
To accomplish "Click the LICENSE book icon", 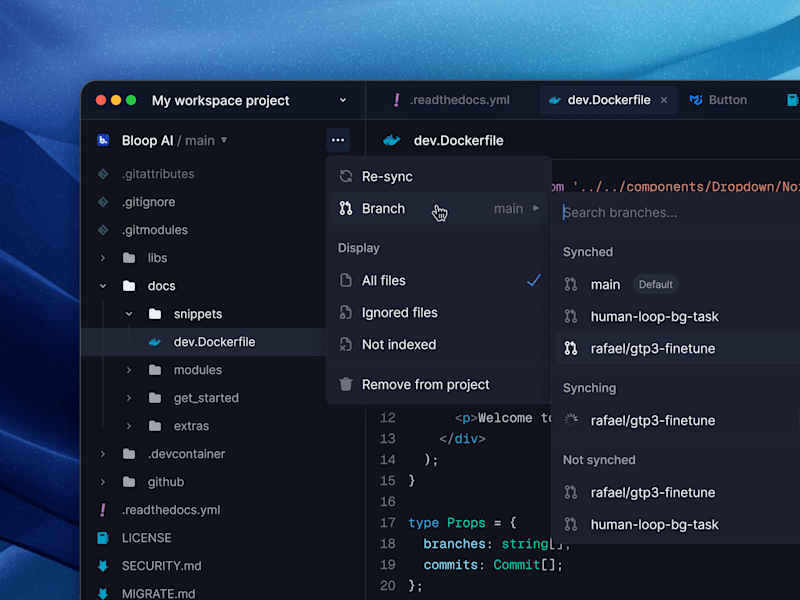I will [103, 538].
